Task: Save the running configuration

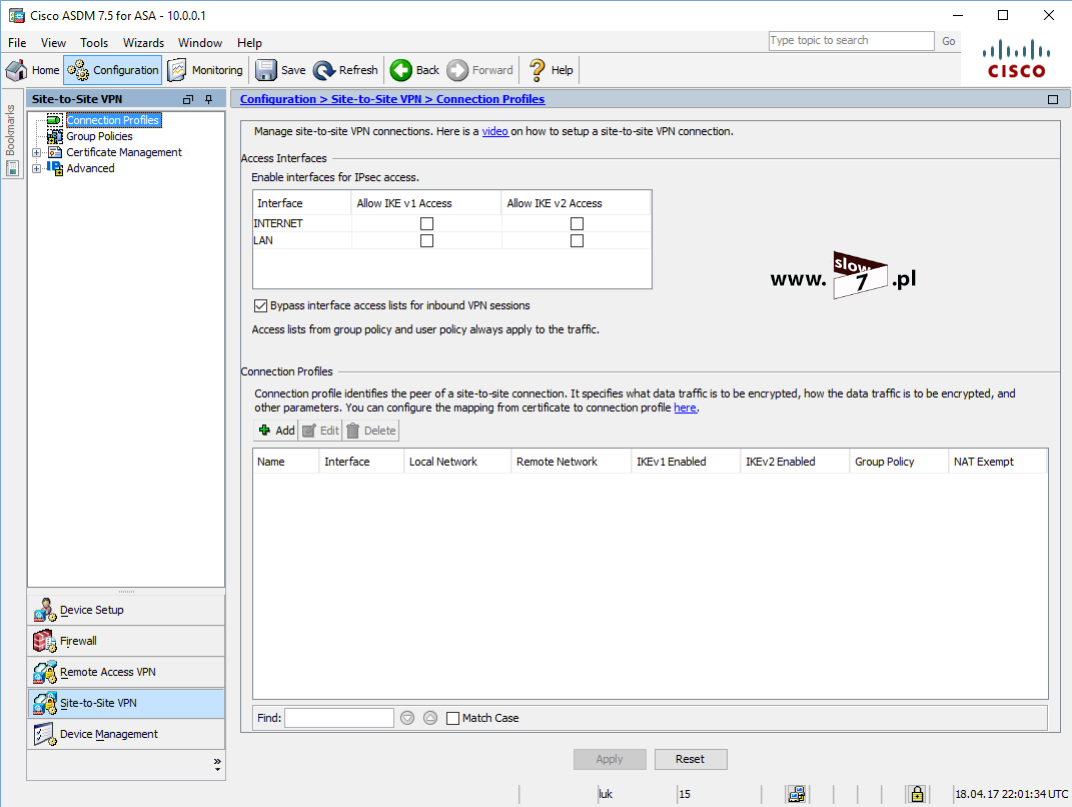Action: point(281,70)
